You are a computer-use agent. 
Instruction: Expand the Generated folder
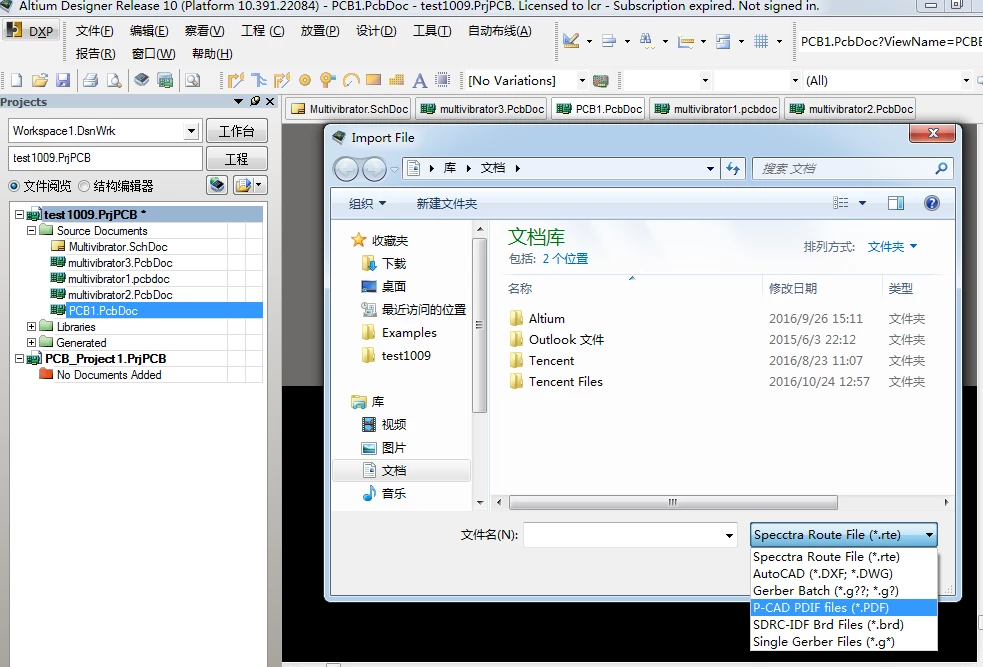pos(31,342)
